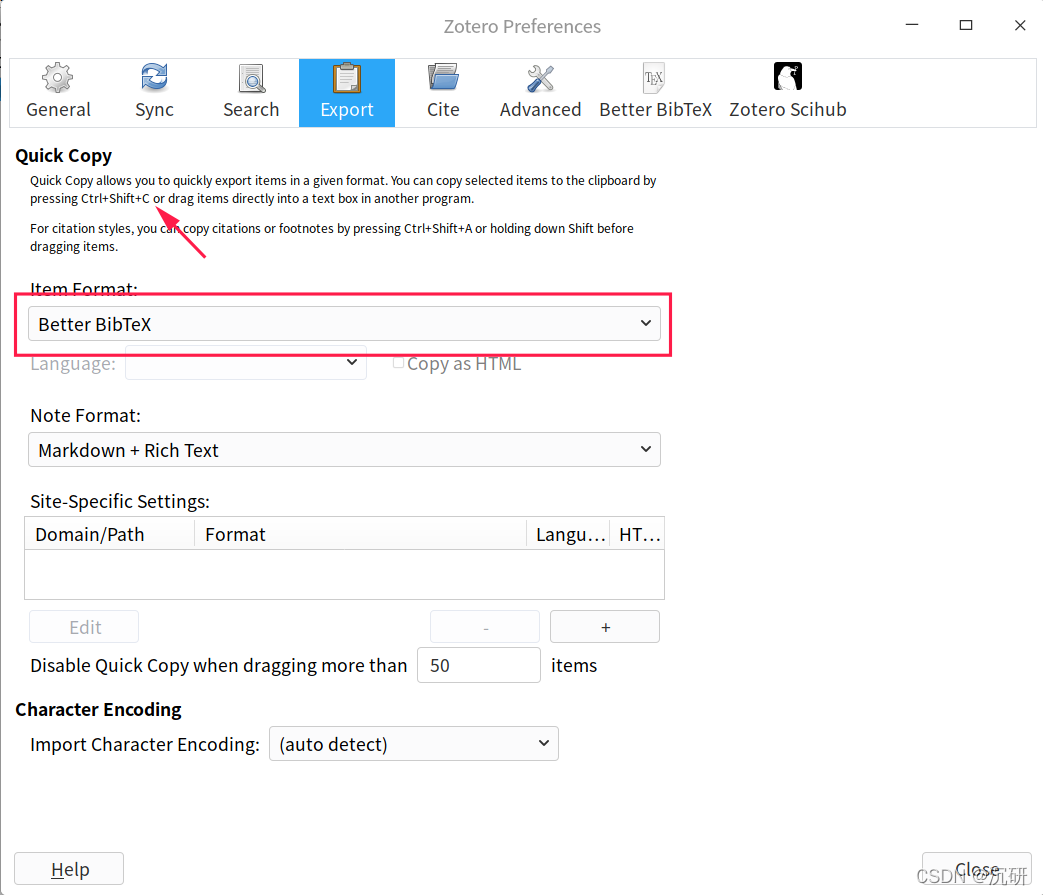Open the Cite folder icon
Viewport: 1043px width, 895px height.
pos(443,78)
